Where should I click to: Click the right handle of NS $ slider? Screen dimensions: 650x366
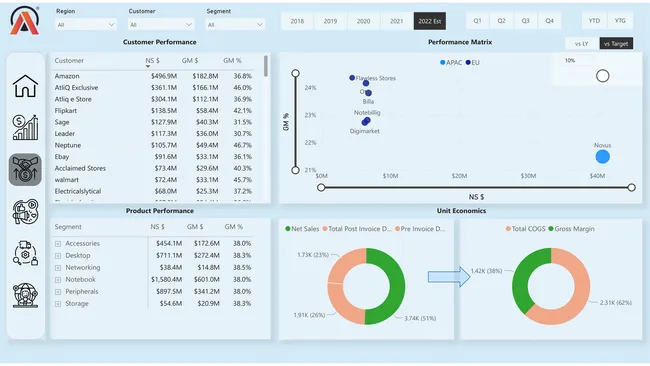pos(631,187)
